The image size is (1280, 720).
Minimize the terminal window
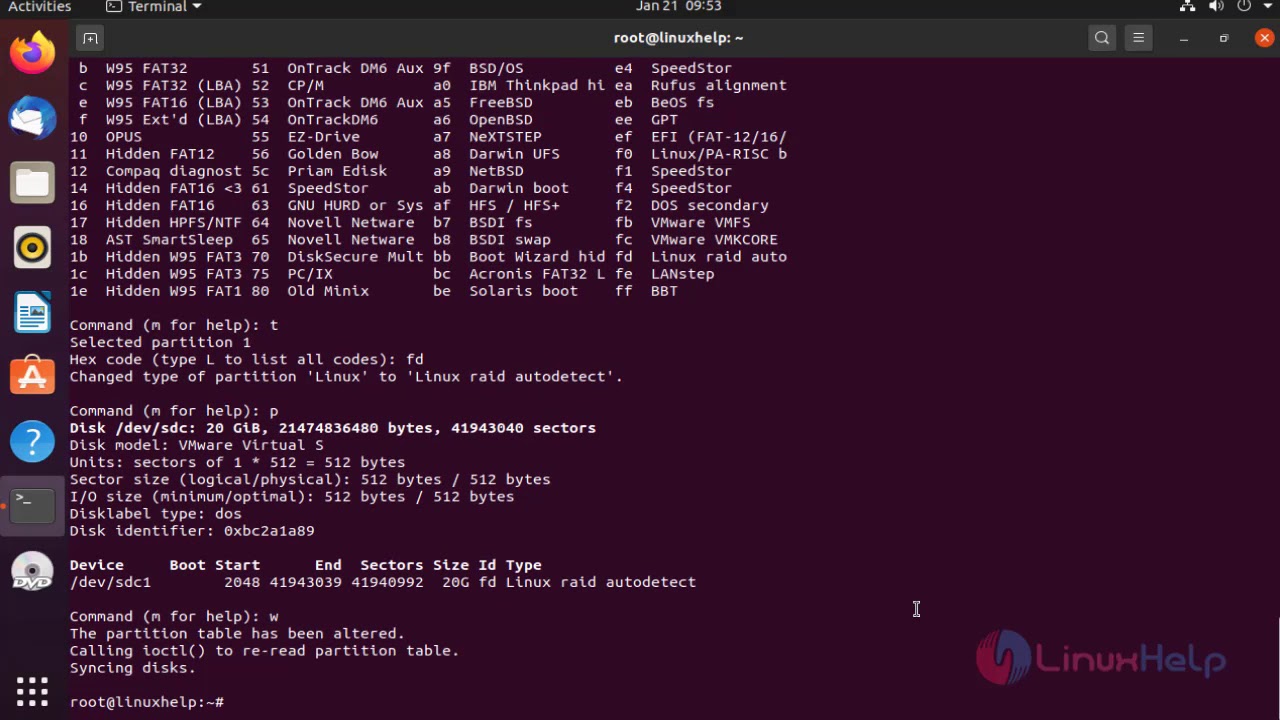click(1184, 38)
